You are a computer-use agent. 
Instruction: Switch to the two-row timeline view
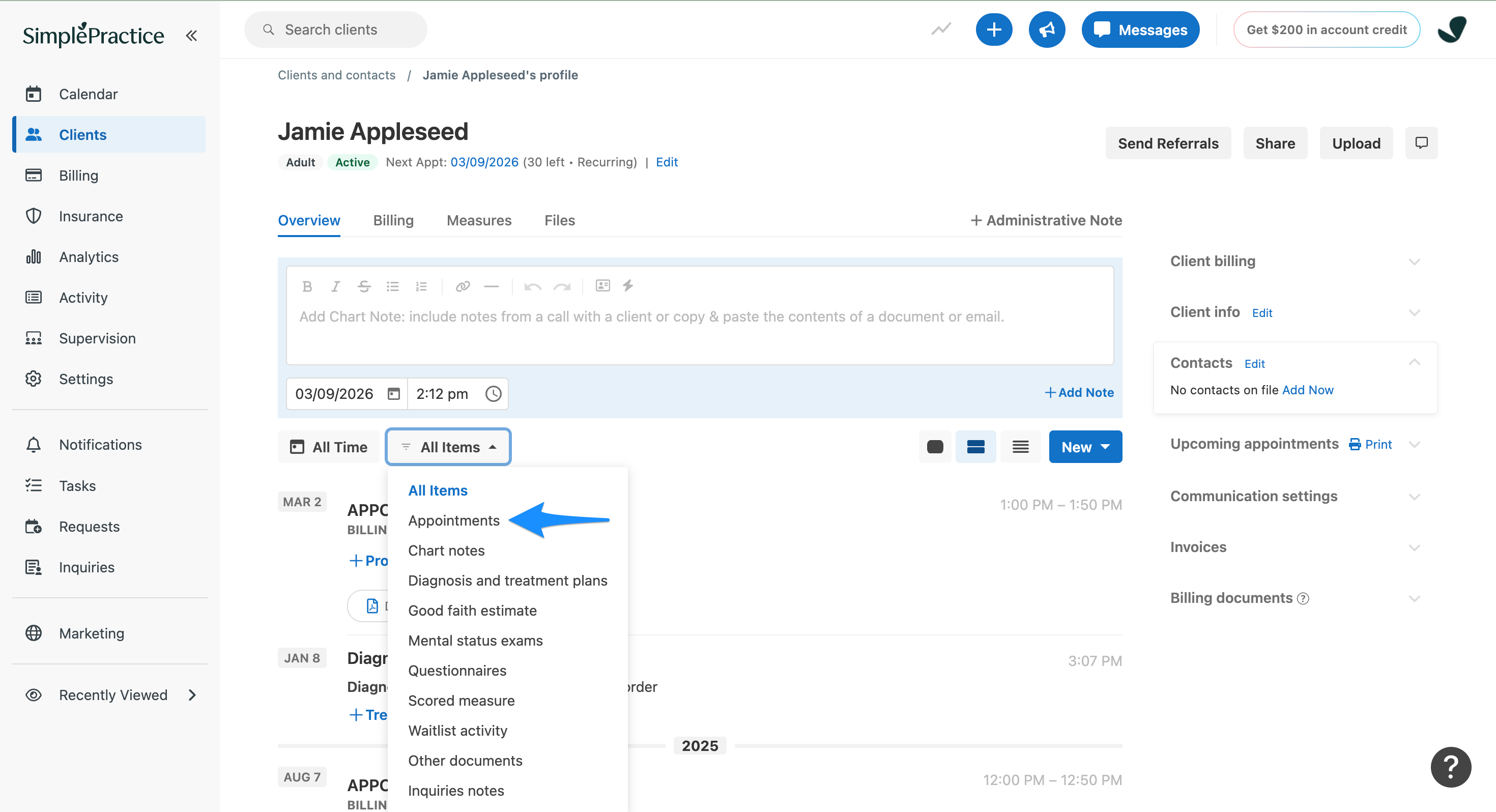pyautogui.click(x=975, y=447)
